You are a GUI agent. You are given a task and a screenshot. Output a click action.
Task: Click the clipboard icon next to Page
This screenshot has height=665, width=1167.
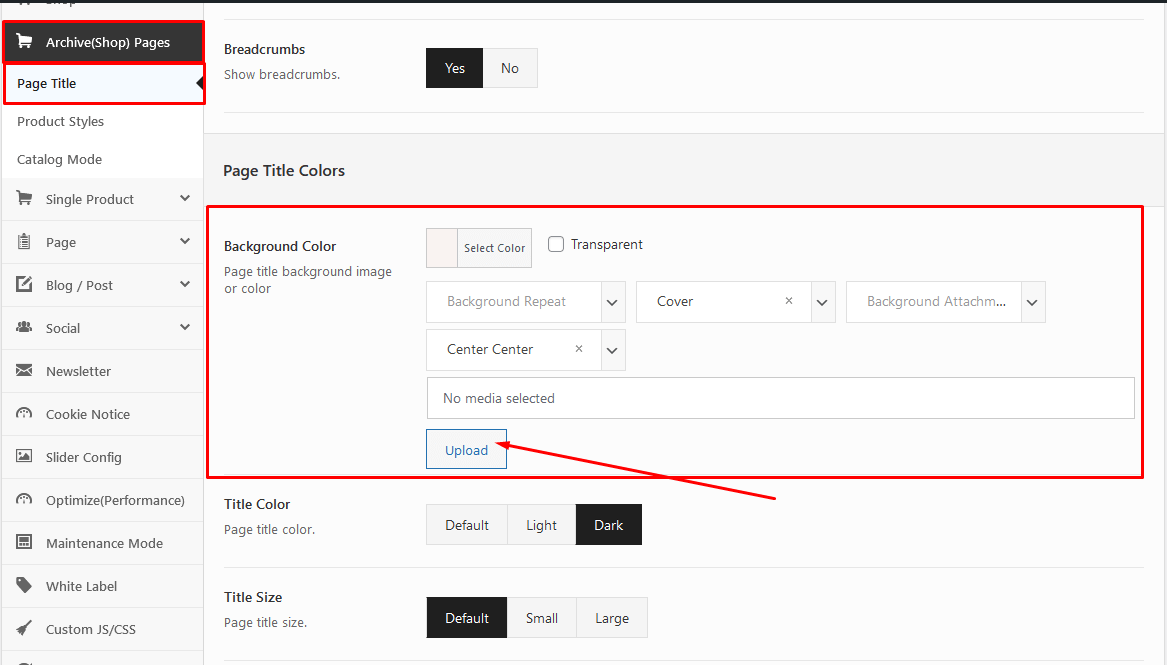(24, 242)
